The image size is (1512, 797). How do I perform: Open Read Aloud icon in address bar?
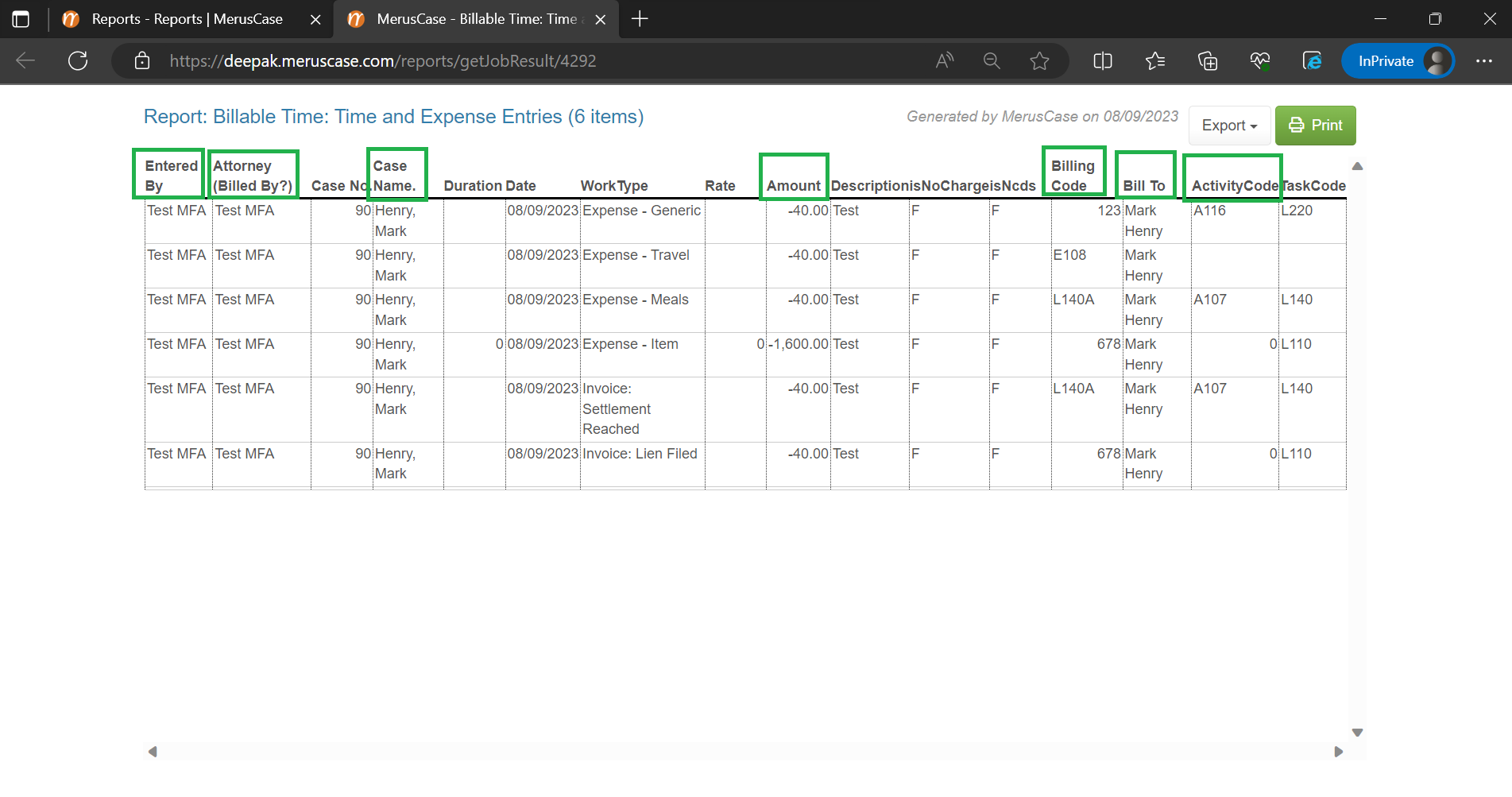(944, 61)
